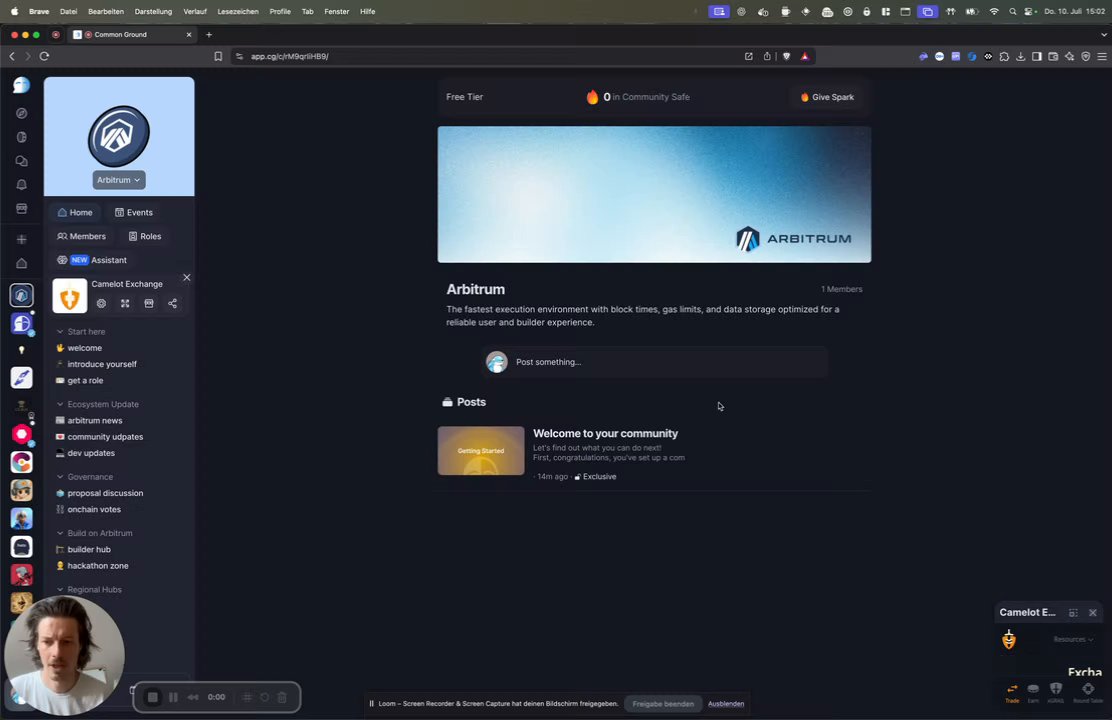Click the Post something input field
The height and width of the screenshot is (720, 1112).
point(654,362)
